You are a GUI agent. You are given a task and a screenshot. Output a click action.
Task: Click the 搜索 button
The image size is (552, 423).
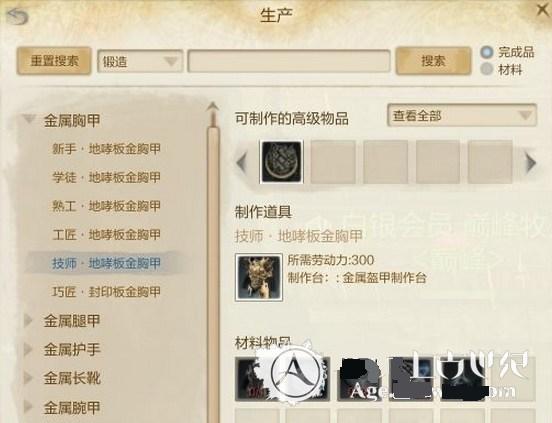[x=433, y=61]
